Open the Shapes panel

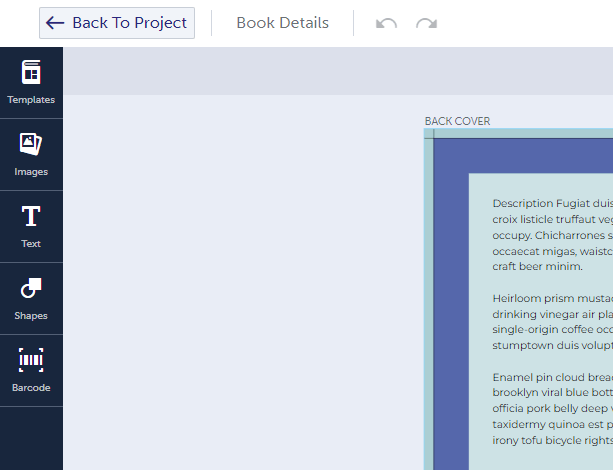[31, 299]
